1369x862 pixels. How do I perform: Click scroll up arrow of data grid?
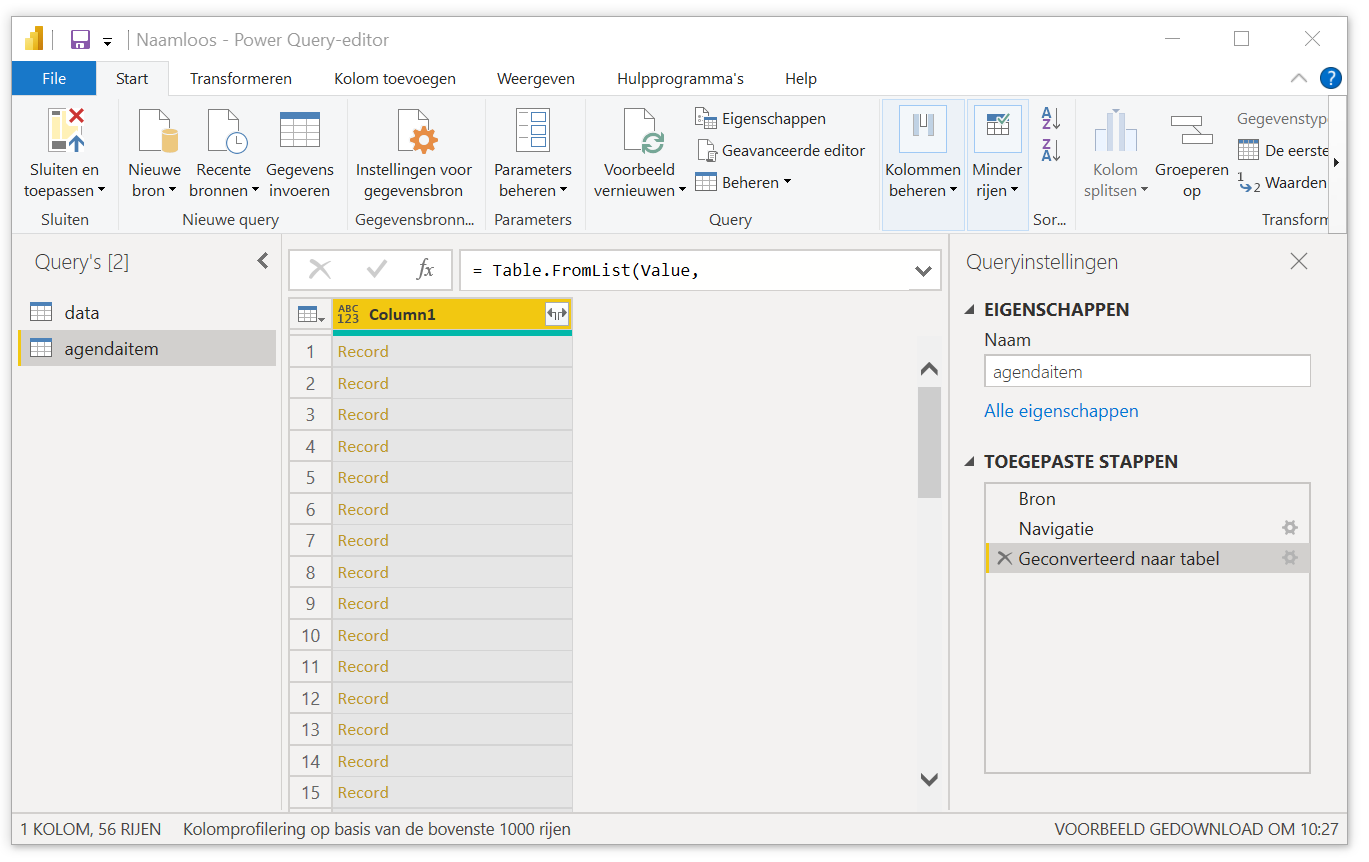click(x=929, y=369)
